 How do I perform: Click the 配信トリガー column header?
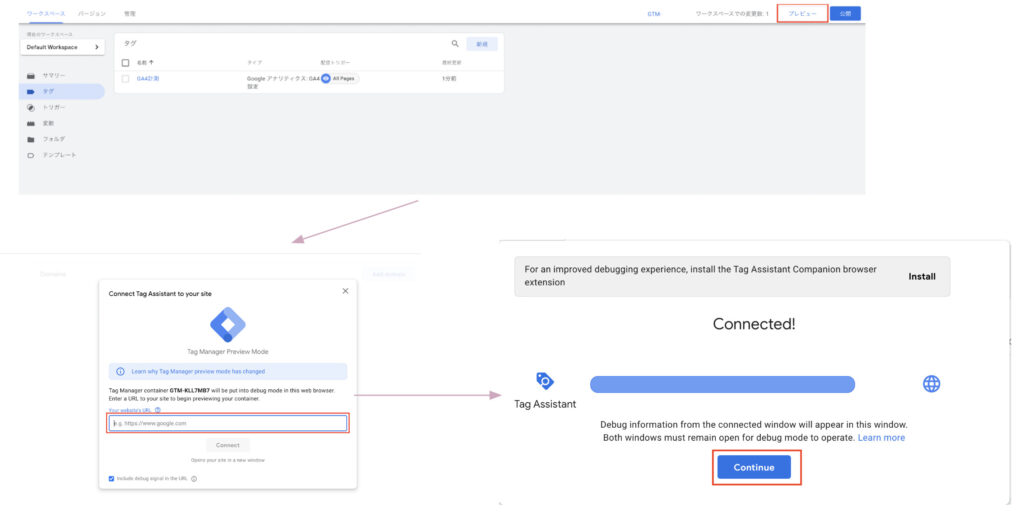point(335,63)
